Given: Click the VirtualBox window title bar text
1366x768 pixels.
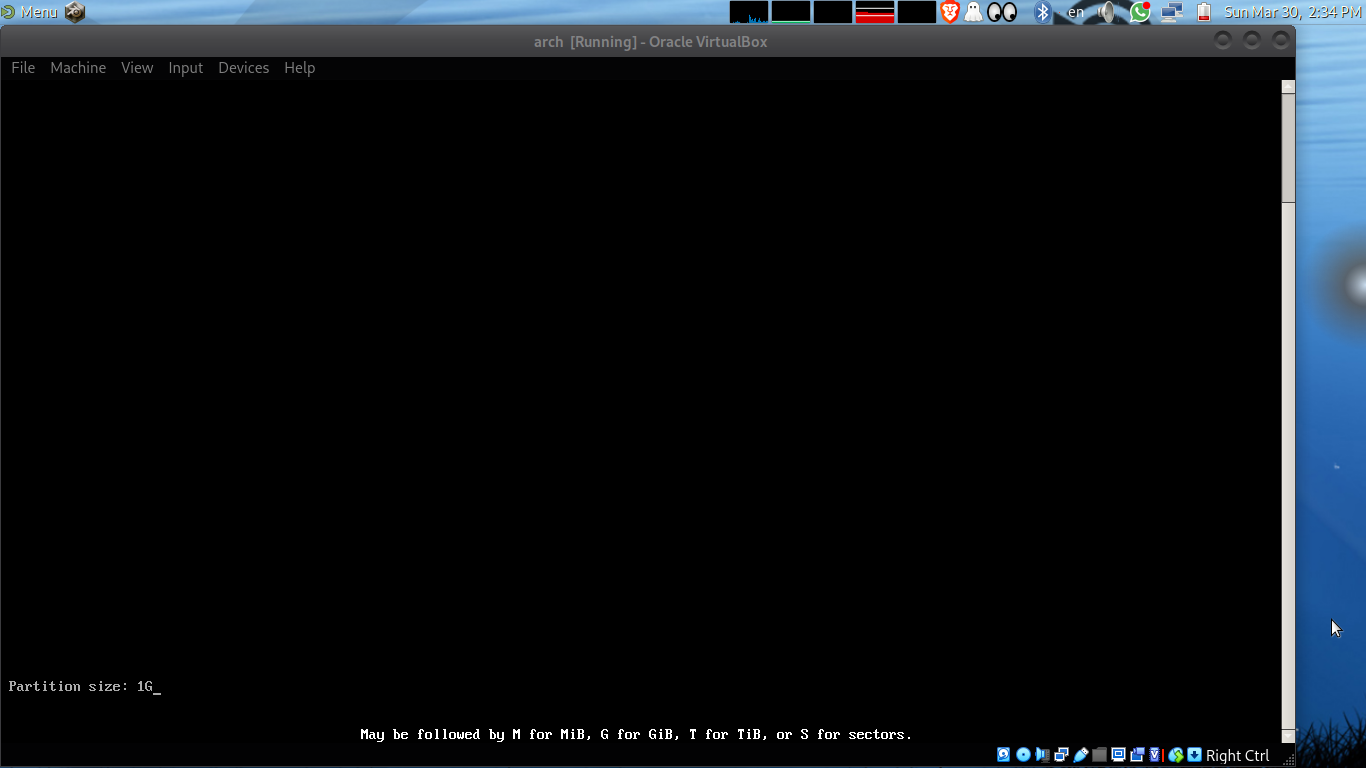Looking at the screenshot, I should point(651,42).
